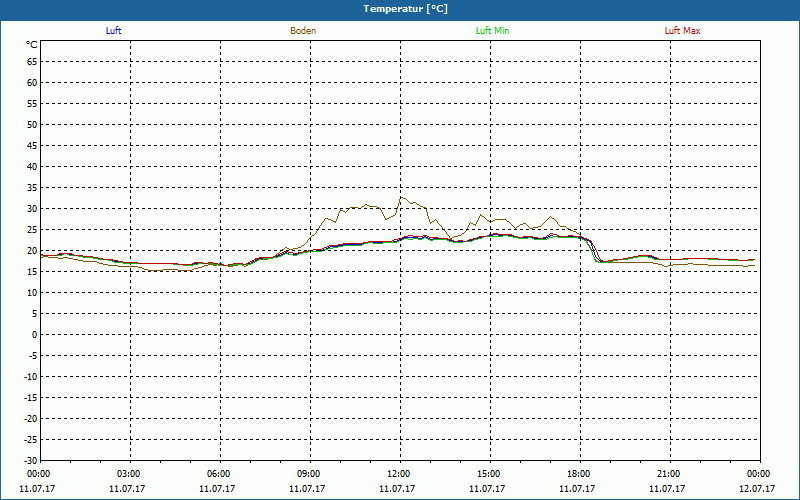The image size is (800, 500).
Task: Click the 60 value on temperature axis
Action: (x=32, y=83)
